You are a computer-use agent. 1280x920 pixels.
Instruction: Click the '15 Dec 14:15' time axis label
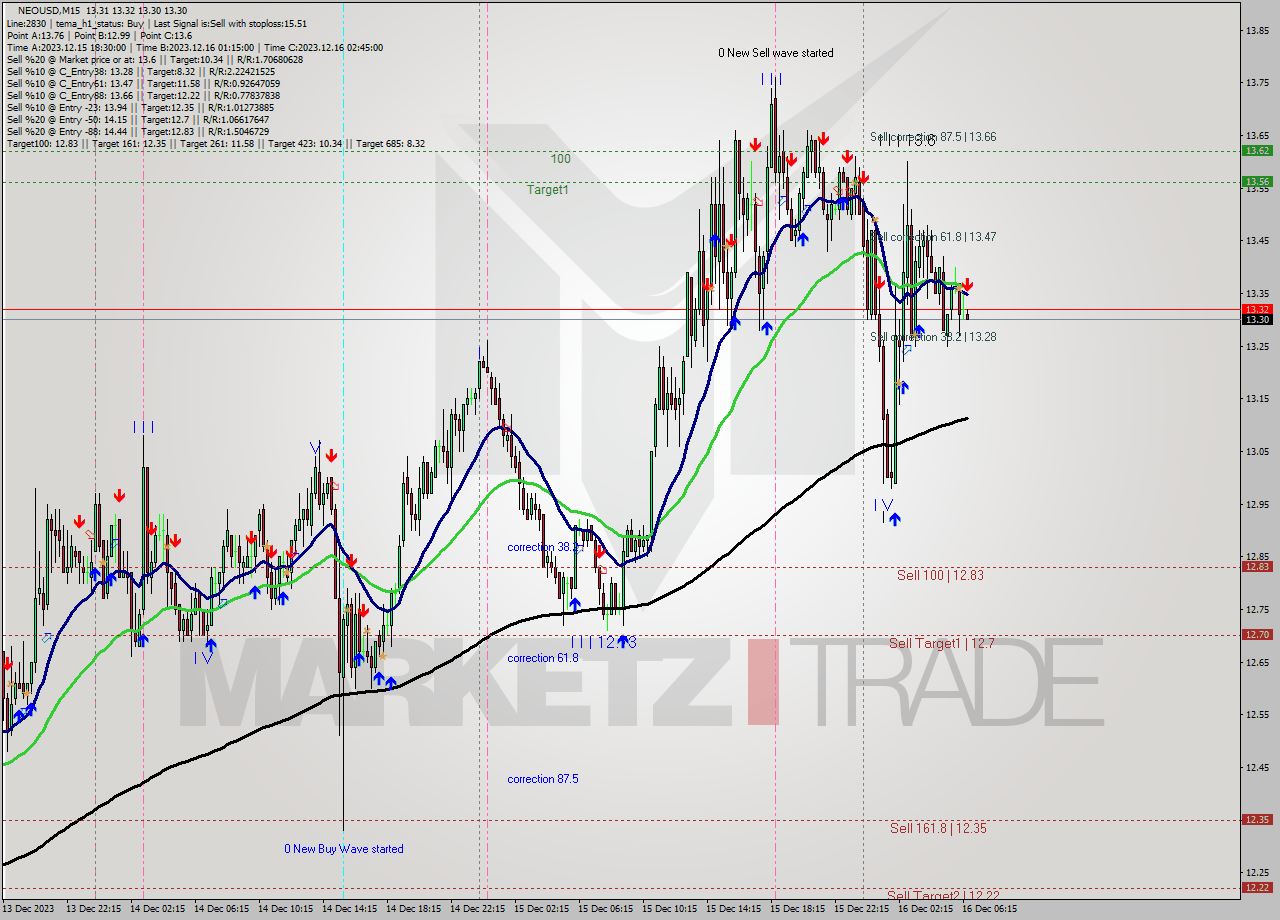736,909
